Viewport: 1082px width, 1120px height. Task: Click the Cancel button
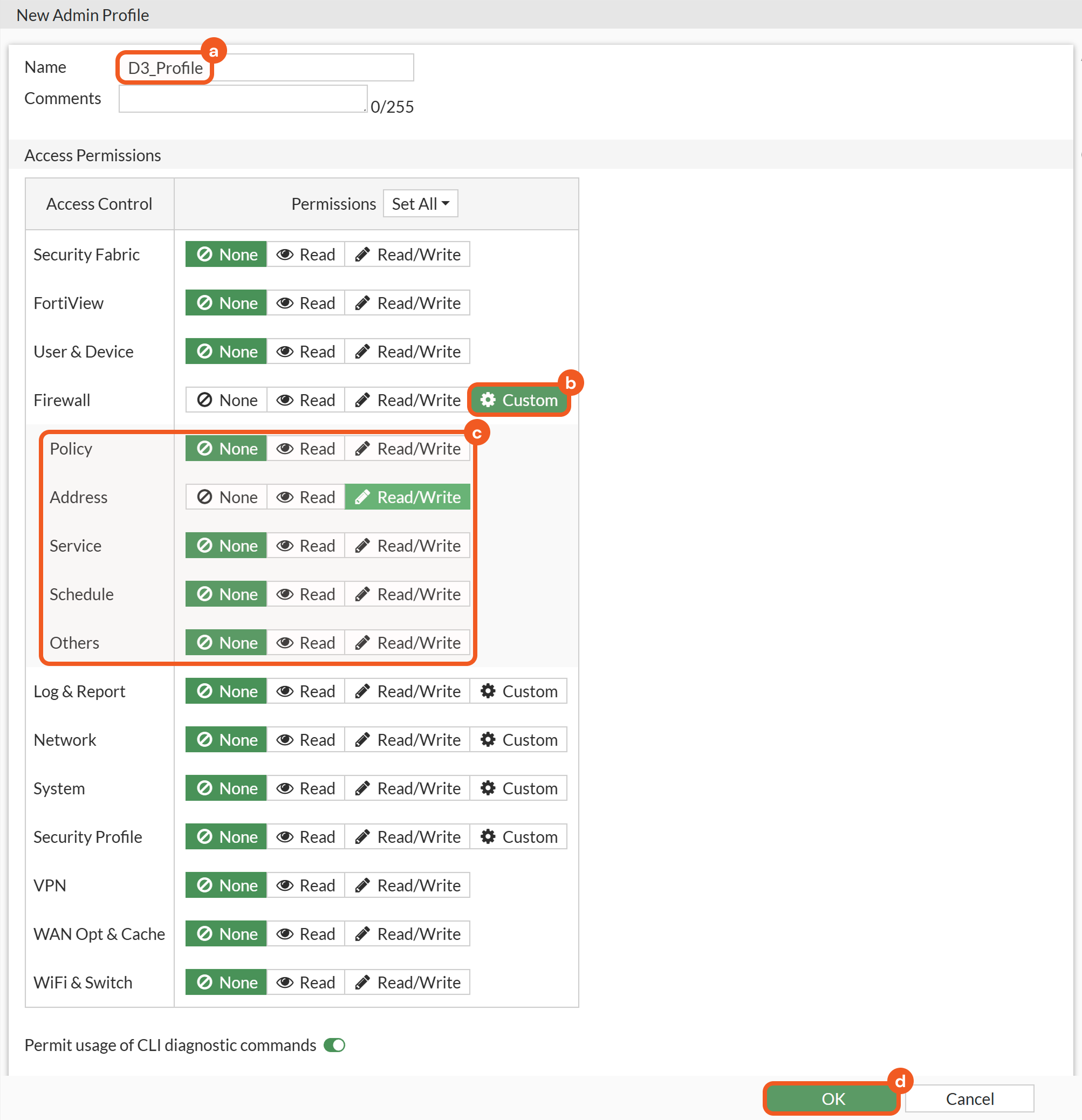(x=969, y=1098)
